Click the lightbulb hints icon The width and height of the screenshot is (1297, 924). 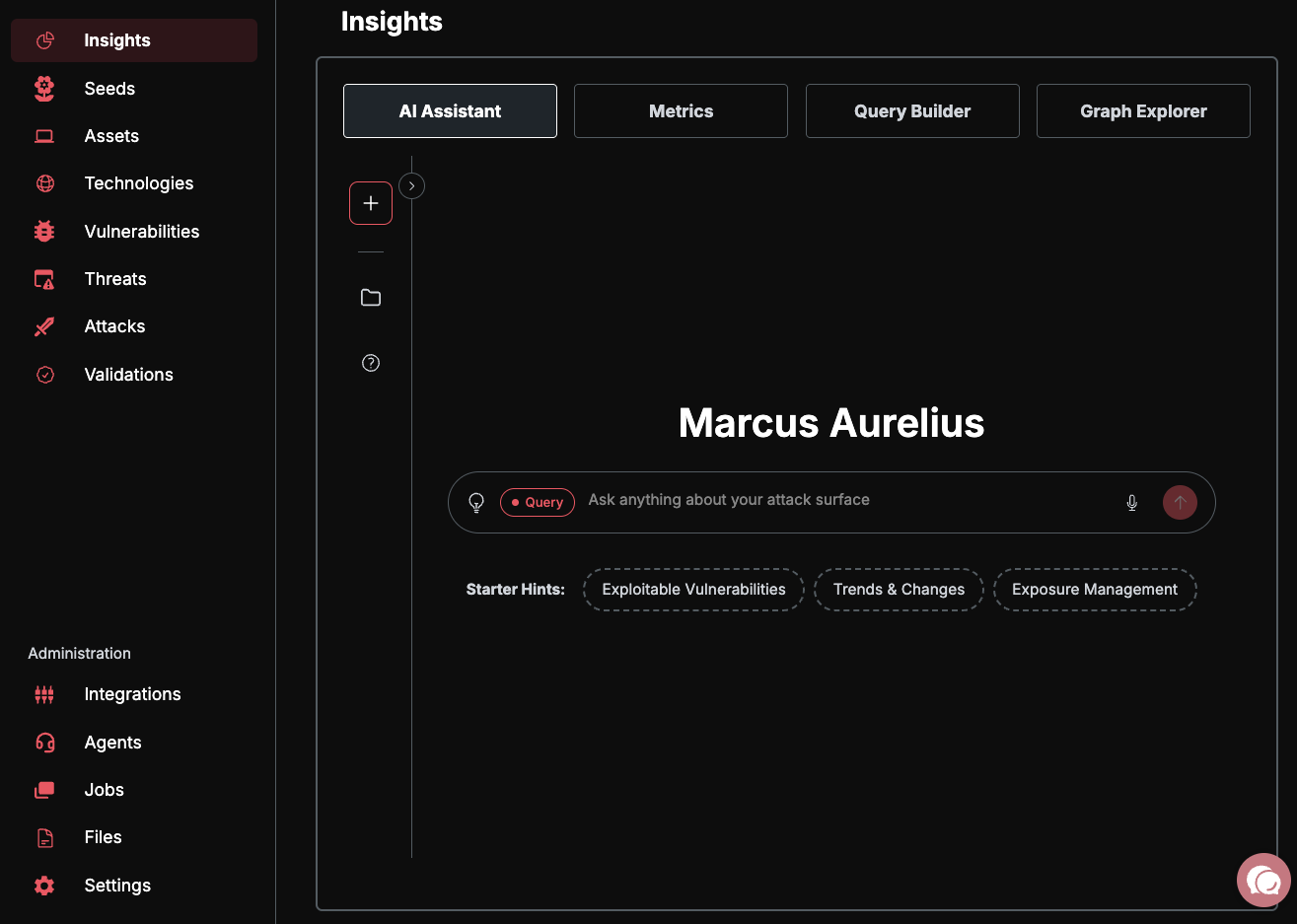point(476,502)
